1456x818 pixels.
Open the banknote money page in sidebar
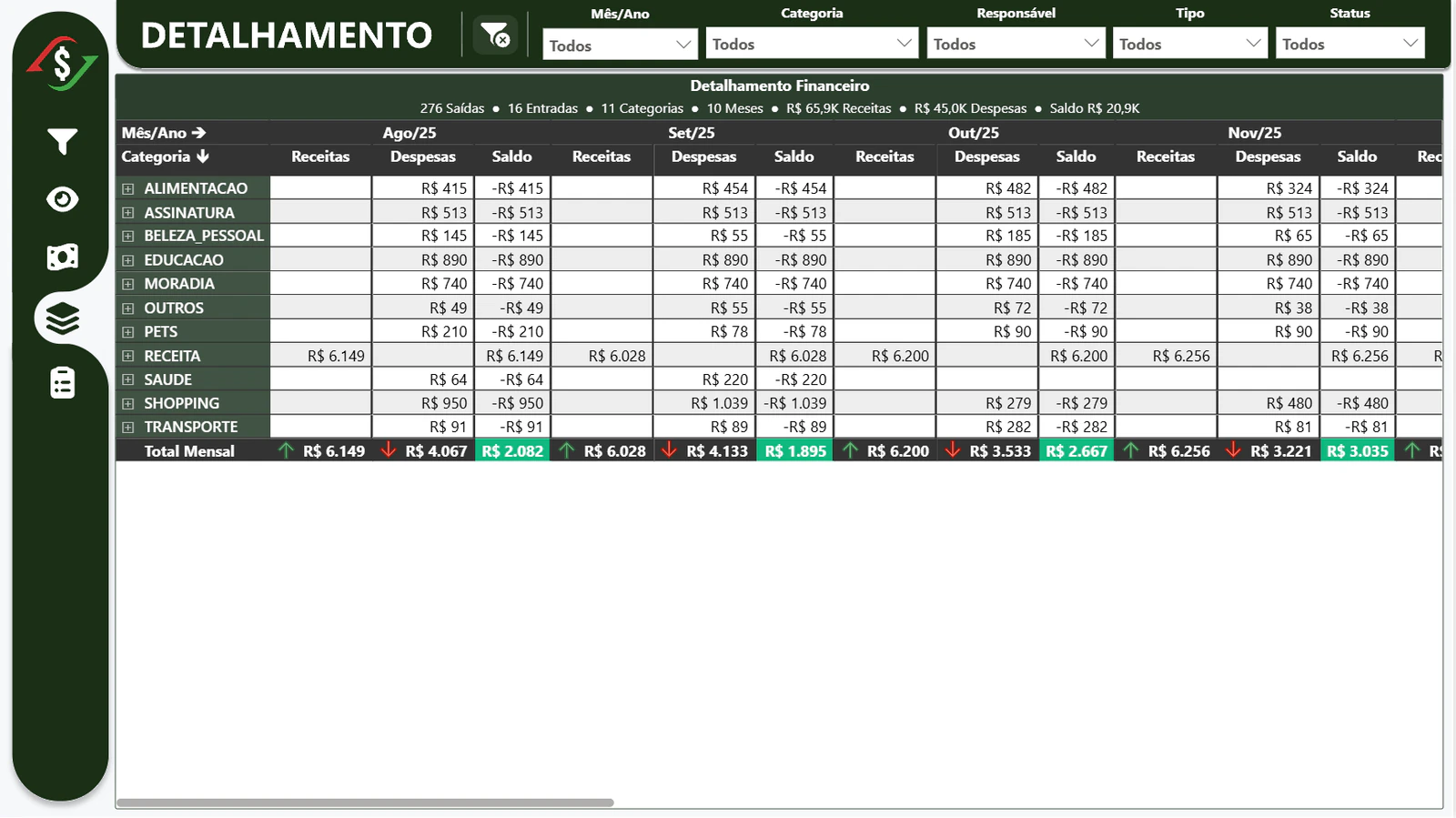pyautogui.click(x=62, y=258)
